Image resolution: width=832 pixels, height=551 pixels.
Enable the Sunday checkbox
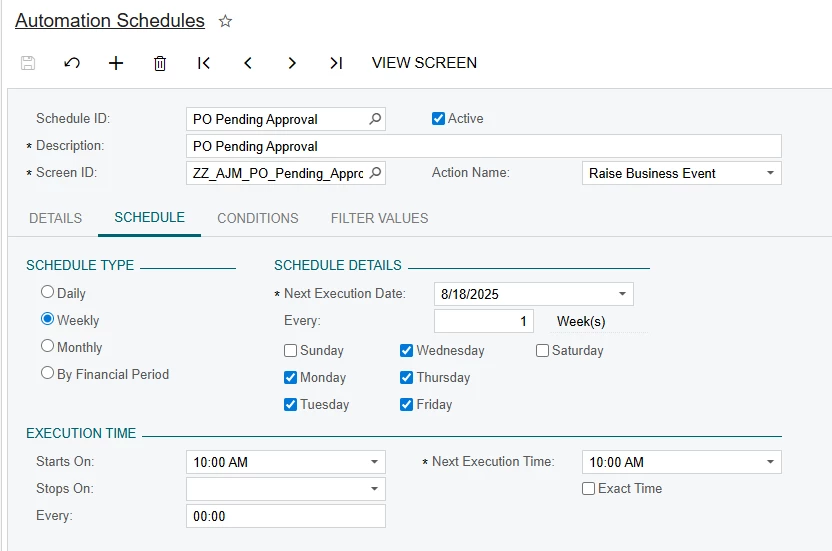291,351
